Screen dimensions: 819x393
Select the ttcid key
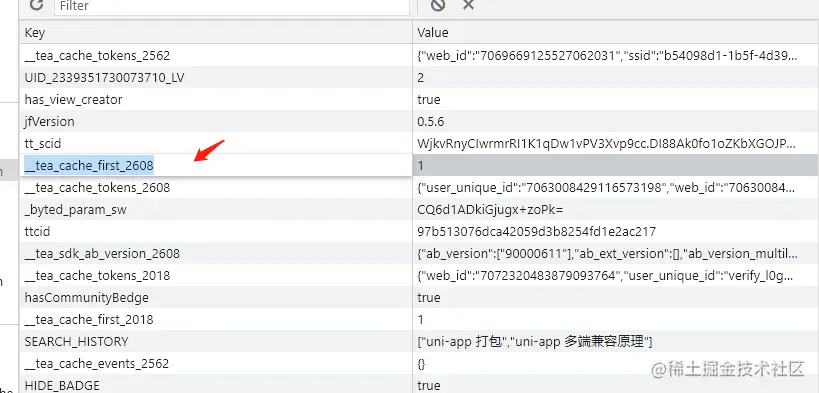click(37, 231)
